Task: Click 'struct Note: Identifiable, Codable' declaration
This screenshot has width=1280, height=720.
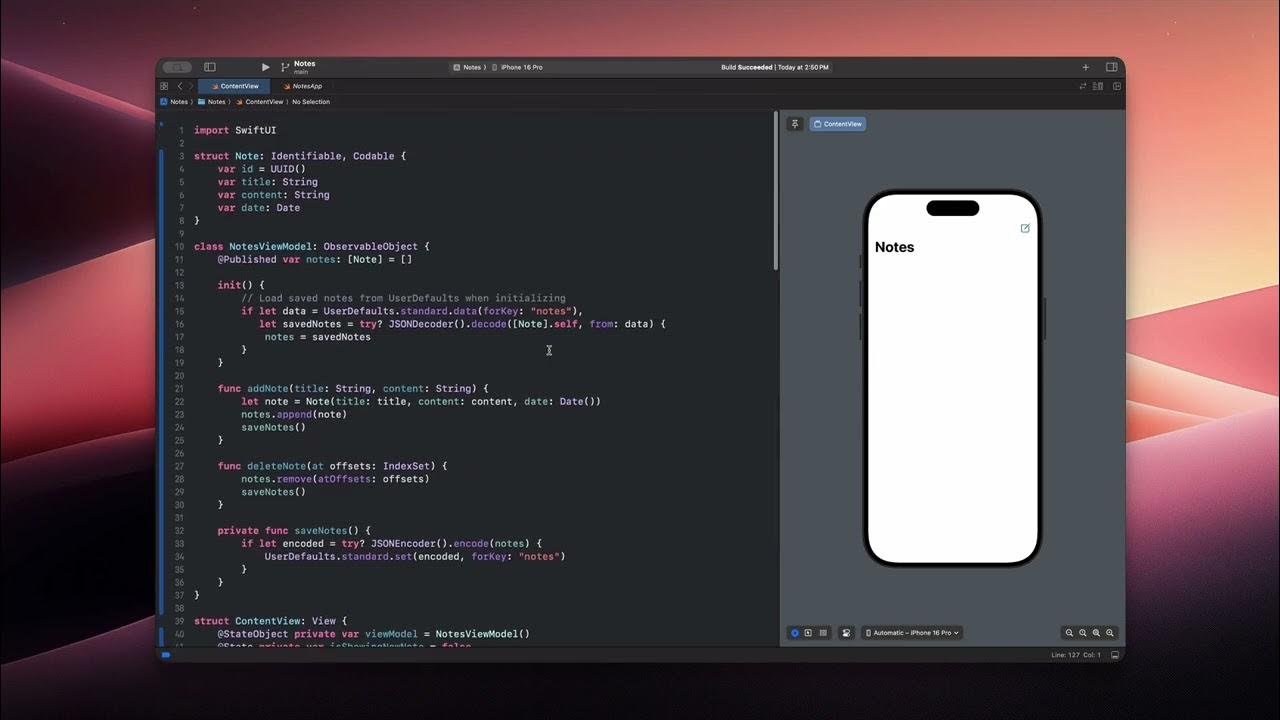Action: (x=300, y=156)
